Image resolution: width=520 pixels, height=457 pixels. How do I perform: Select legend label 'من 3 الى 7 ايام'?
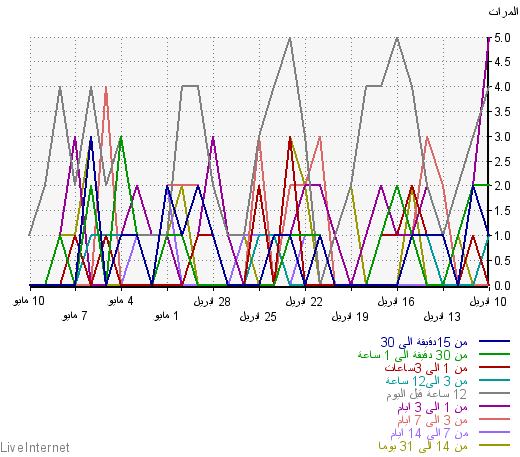click(x=432, y=420)
